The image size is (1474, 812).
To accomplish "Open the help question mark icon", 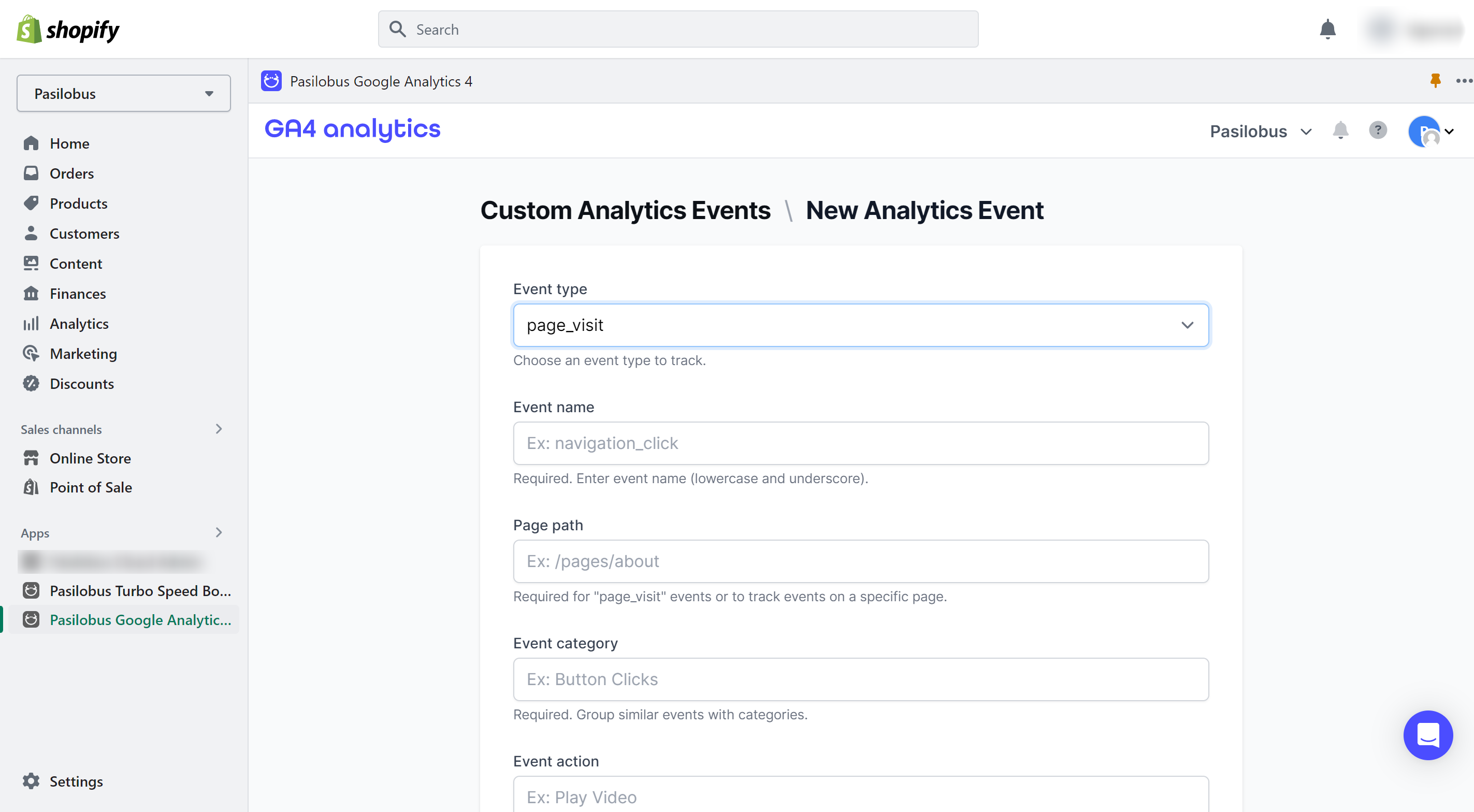I will (1377, 131).
